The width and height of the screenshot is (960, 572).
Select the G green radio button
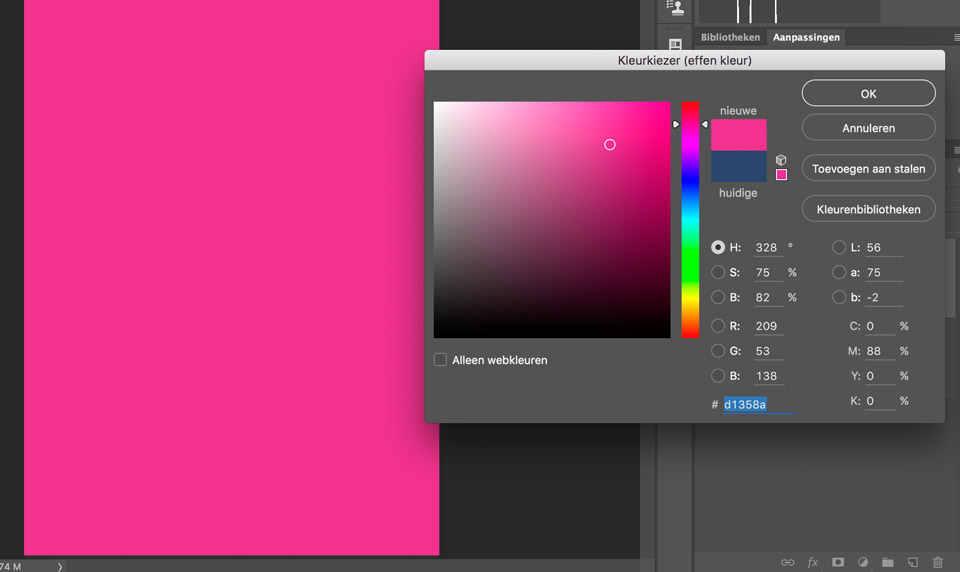[718, 352]
